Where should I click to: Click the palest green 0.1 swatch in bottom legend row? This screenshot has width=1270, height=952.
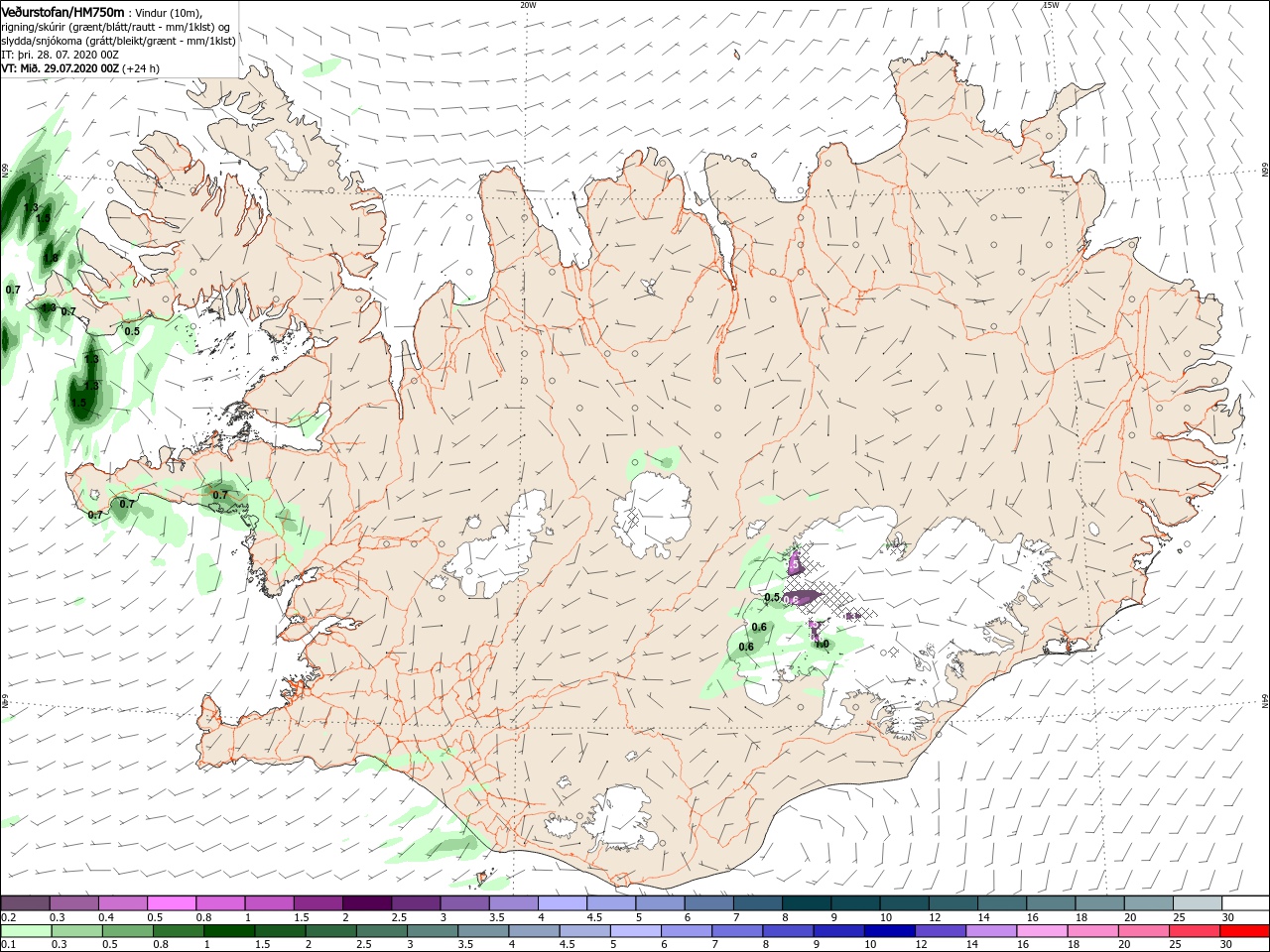coord(27,931)
